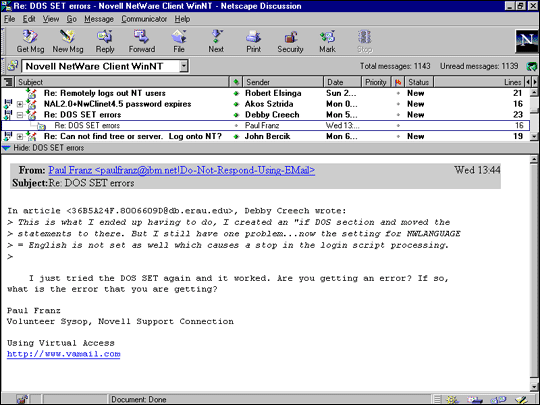540x405 pixels.
Task: Sort messages by Subject column header
Action: (x=122, y=82)
